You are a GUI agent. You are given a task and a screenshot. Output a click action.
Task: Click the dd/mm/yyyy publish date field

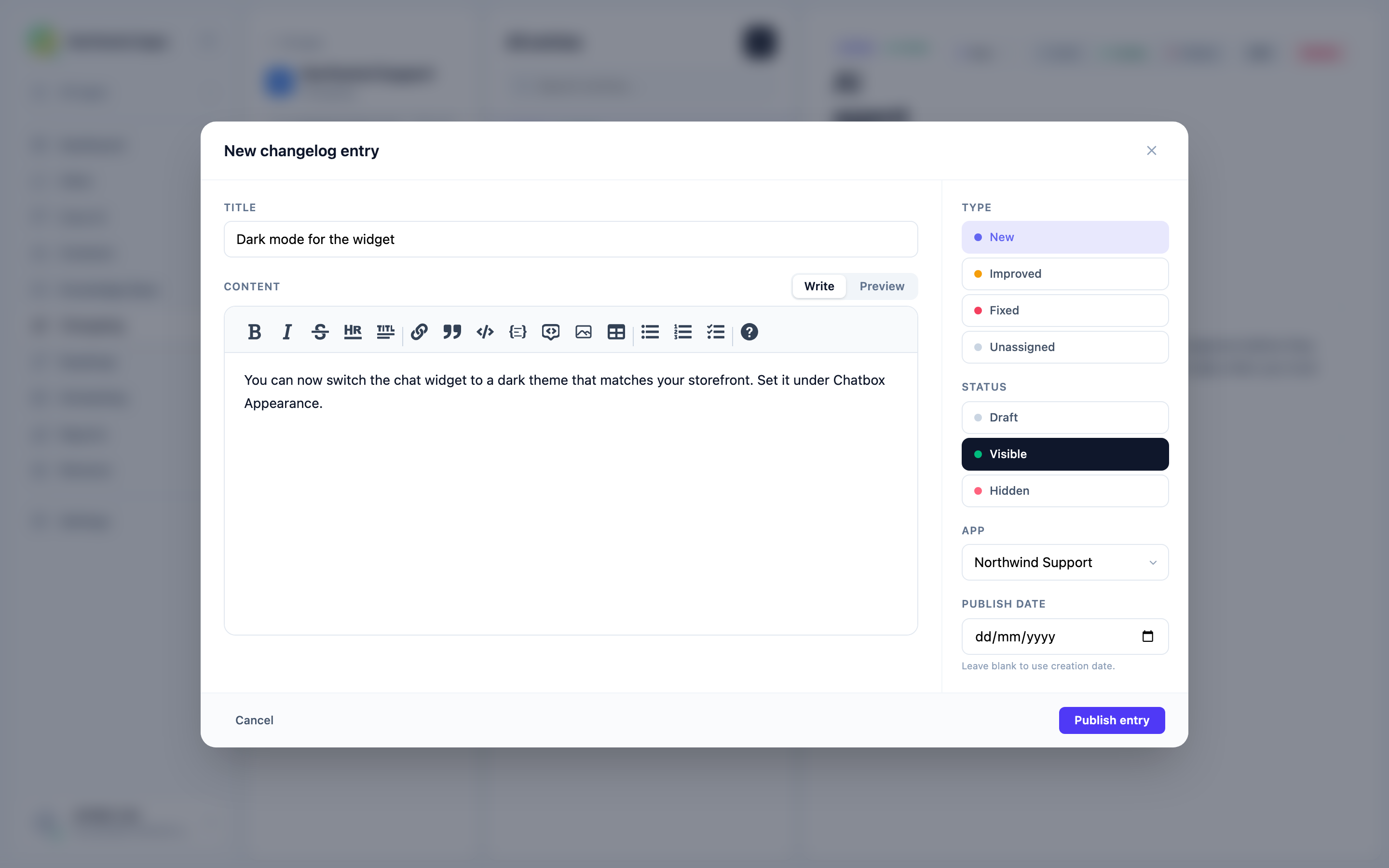coord(1065,636)
